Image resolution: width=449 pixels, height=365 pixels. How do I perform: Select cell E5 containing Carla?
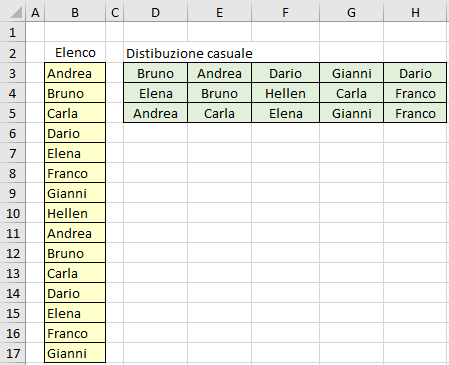219,113
